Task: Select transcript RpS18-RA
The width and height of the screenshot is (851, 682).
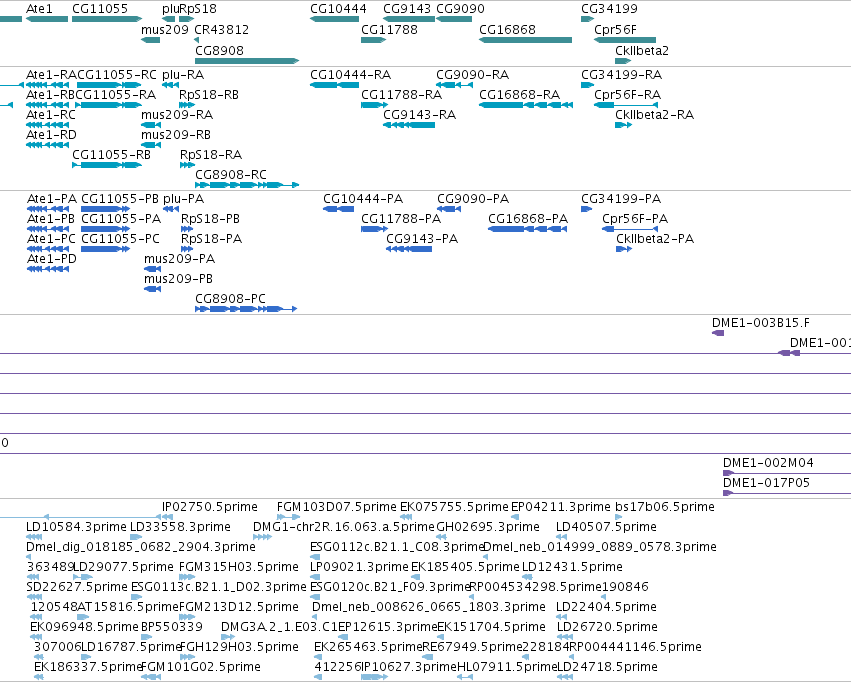Action: [187, 165]
